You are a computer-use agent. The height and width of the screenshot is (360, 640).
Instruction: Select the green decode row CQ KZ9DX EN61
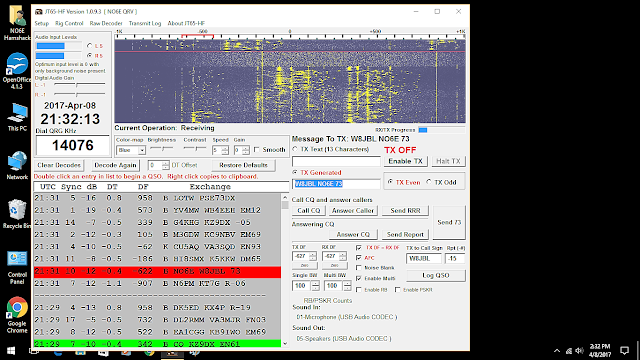click(x=158, y=344)
